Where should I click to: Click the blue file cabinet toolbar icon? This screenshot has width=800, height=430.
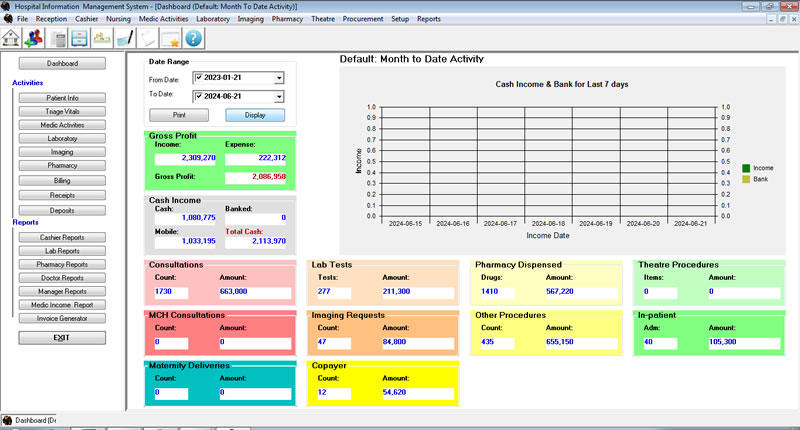tap(79, 39)
